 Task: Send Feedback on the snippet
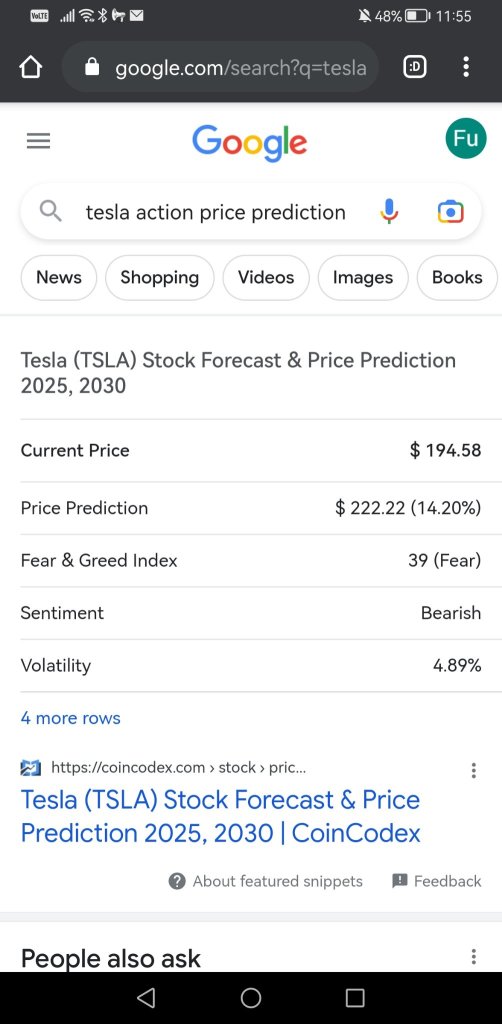(x=437, y=882)
